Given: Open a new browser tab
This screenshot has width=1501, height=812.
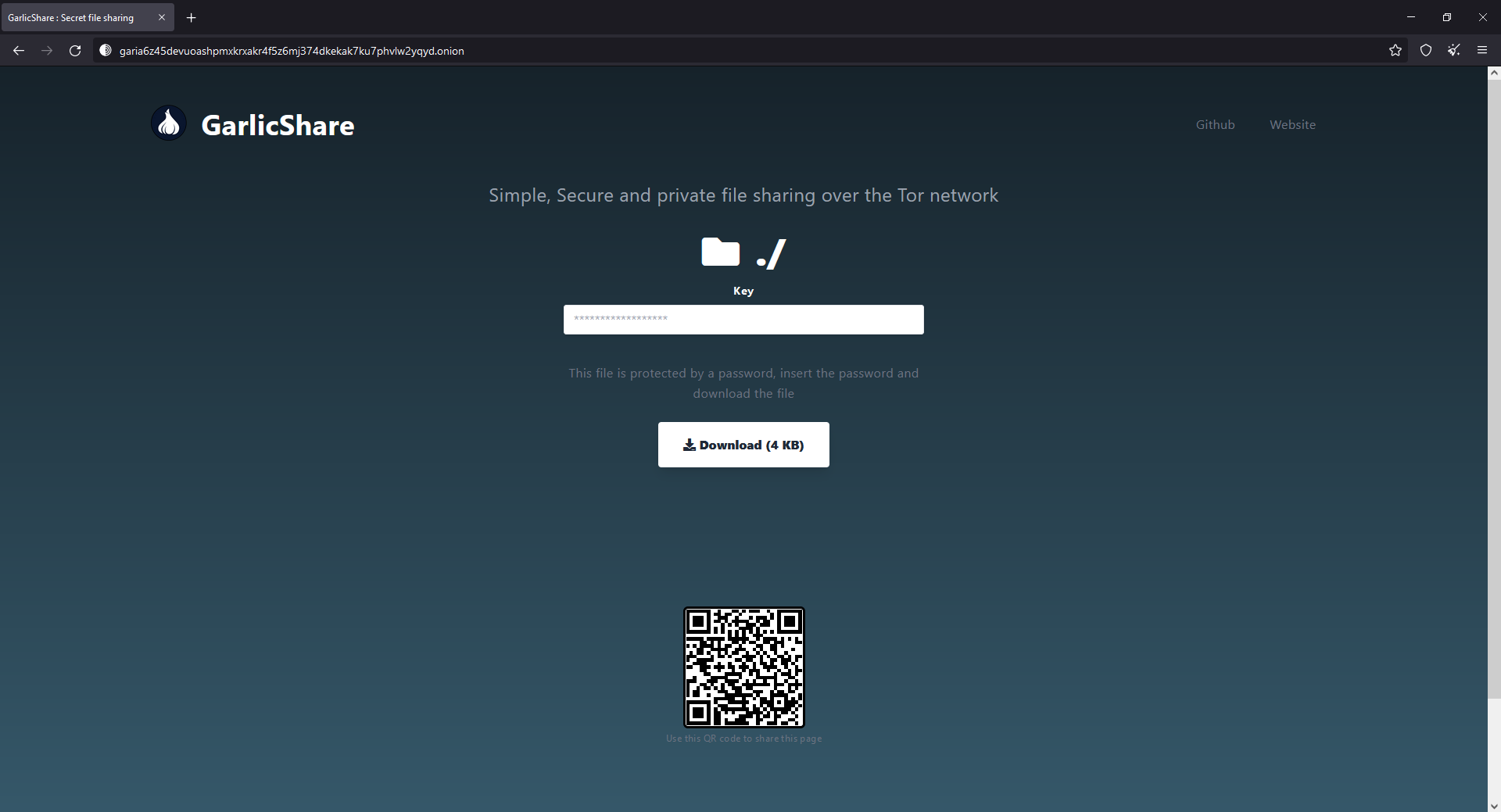Looking at the screenshot, I should 192,17.
